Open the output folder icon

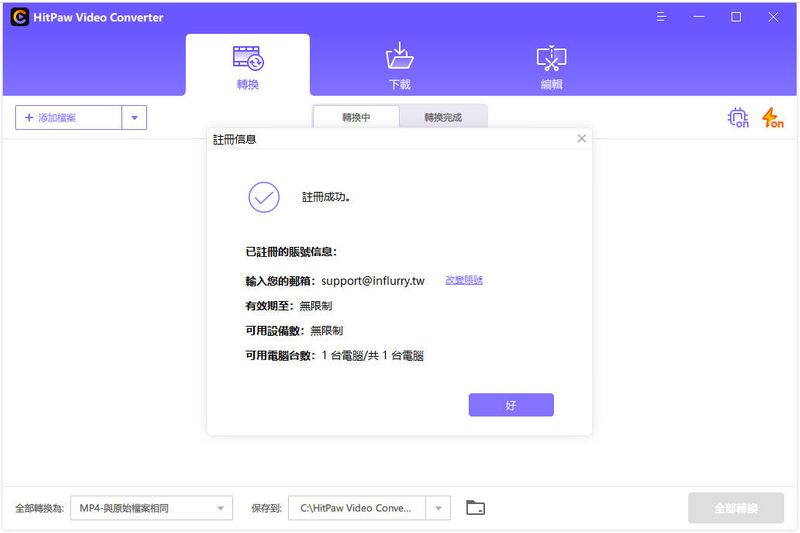coord(476,508)
